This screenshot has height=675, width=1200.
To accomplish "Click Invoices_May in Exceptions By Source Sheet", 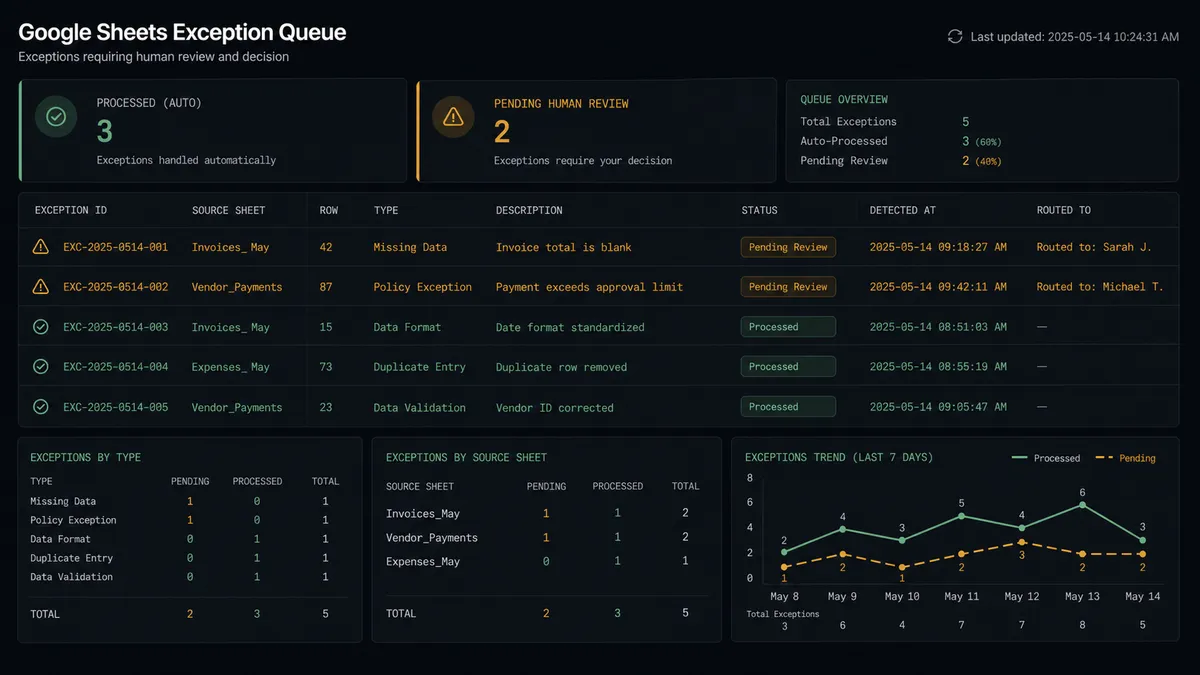I will click(x=423, y=514).
